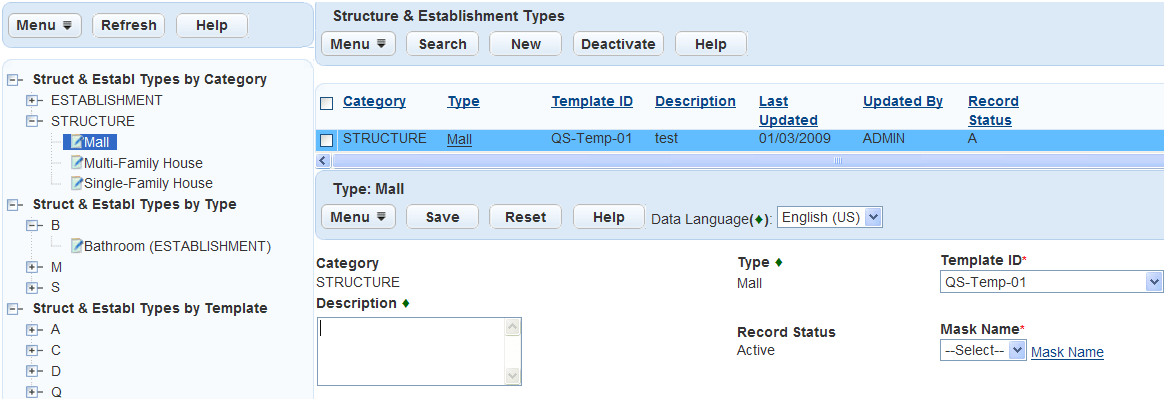Screen dimensions: 1164x399
Task: Tick the select-all checkbox in table header
Action: [327, 103]
